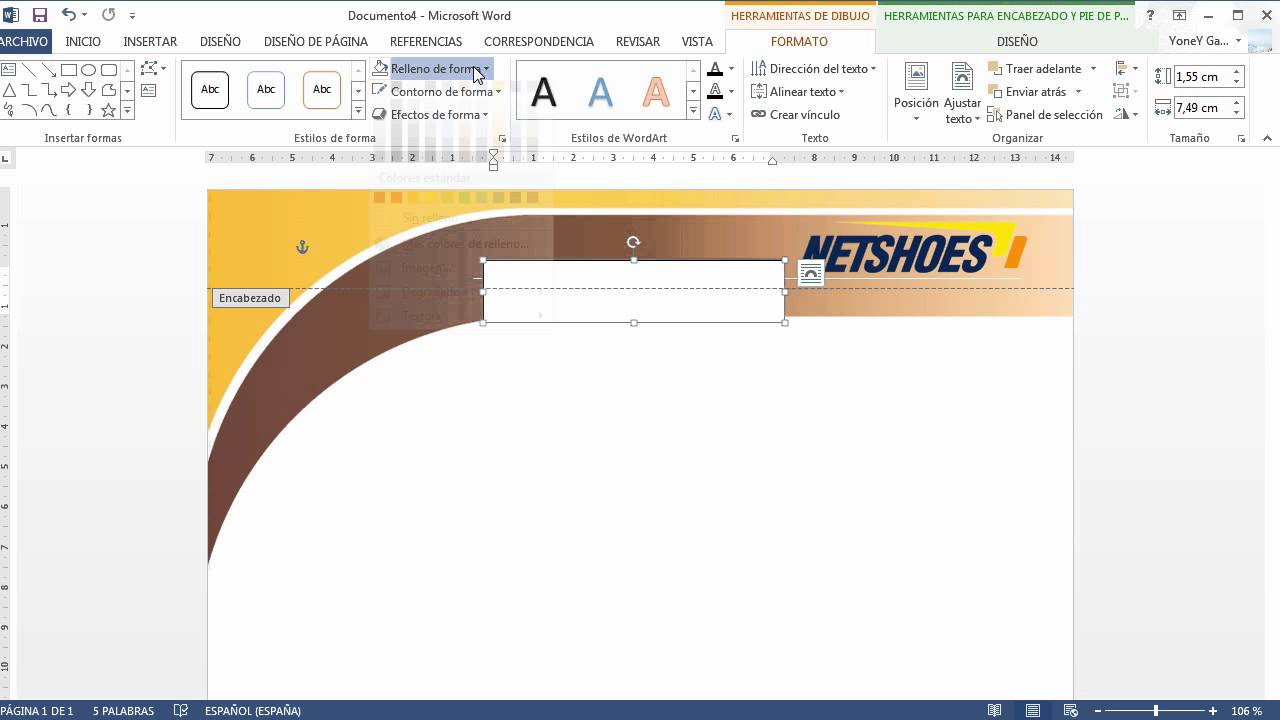Expand Relleno de forma dropdown

(x=486, y=69)
